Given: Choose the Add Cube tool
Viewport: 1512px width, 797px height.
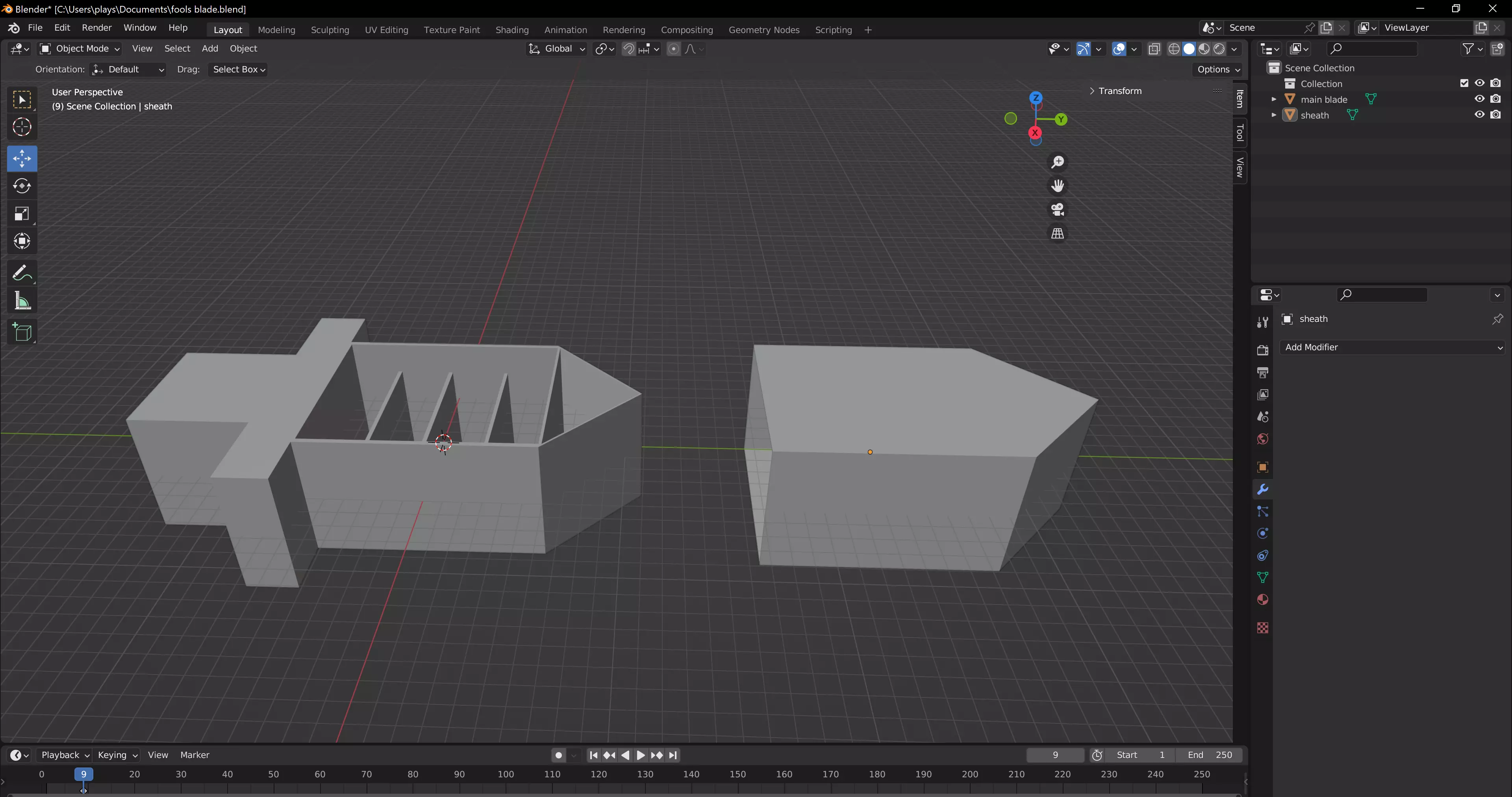Looking at the screenshot, I should pyautogui.click(x=22, y=332).
